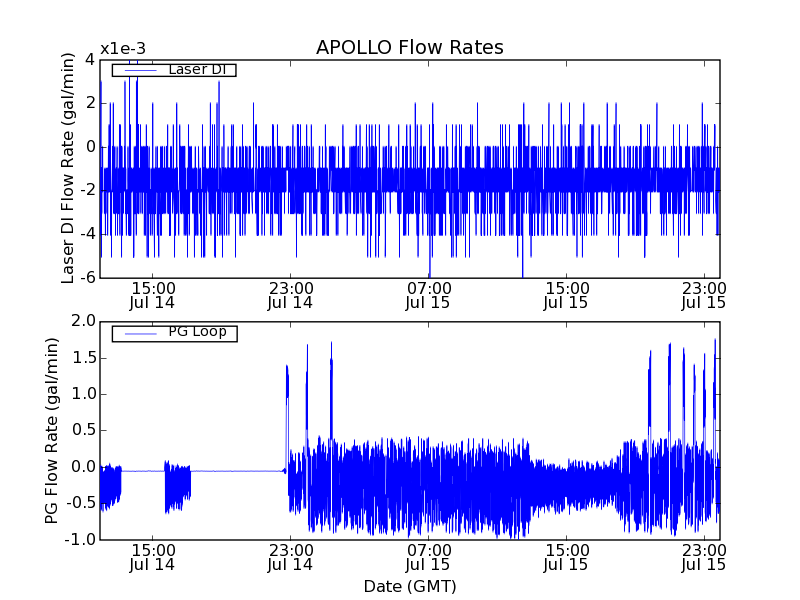Click the -6 tick on Laser DI y-axis
This screenshot has height=600, width=800.
click(86, 277)
